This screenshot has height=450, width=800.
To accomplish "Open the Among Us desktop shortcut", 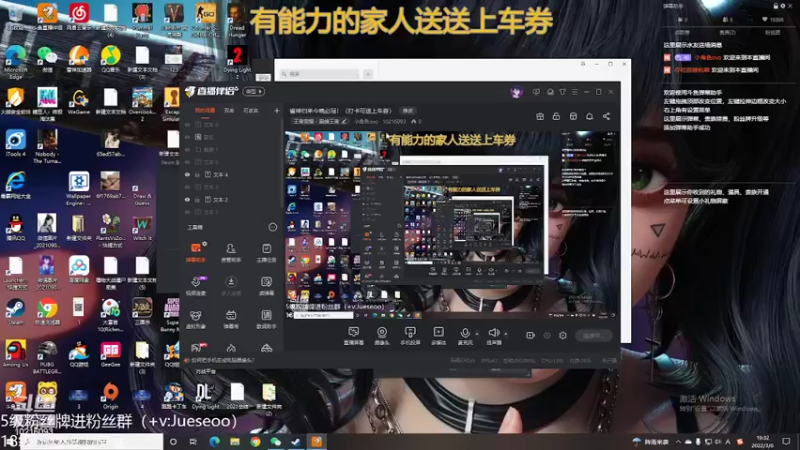I will (15, 354).
